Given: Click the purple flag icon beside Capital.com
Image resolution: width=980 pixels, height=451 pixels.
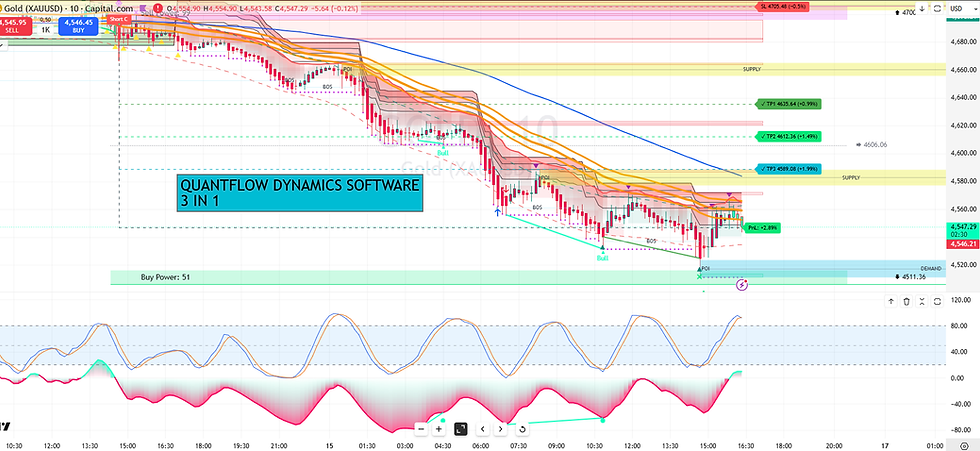Looking at the screenshot, I should pyautogui.click(x=144, y=9).
